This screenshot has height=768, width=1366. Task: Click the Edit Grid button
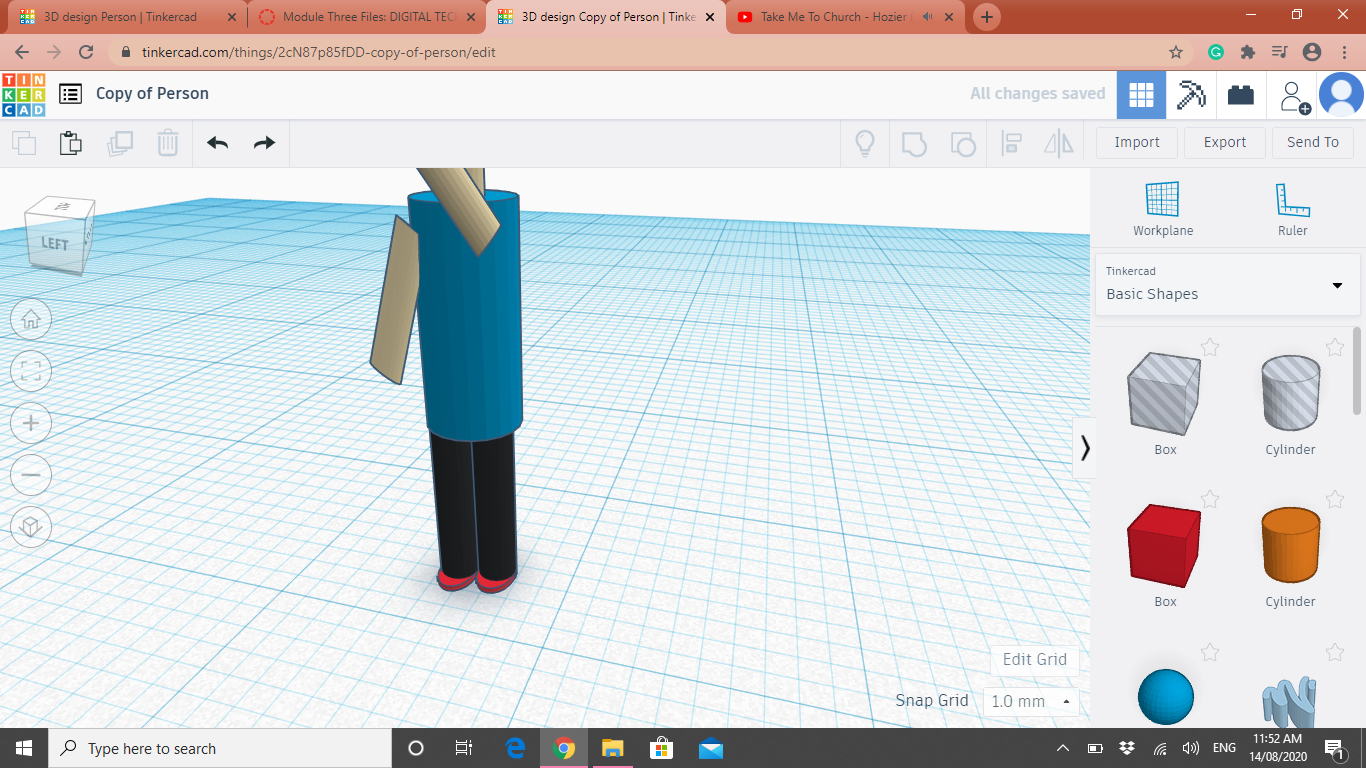coord(1035,659)
